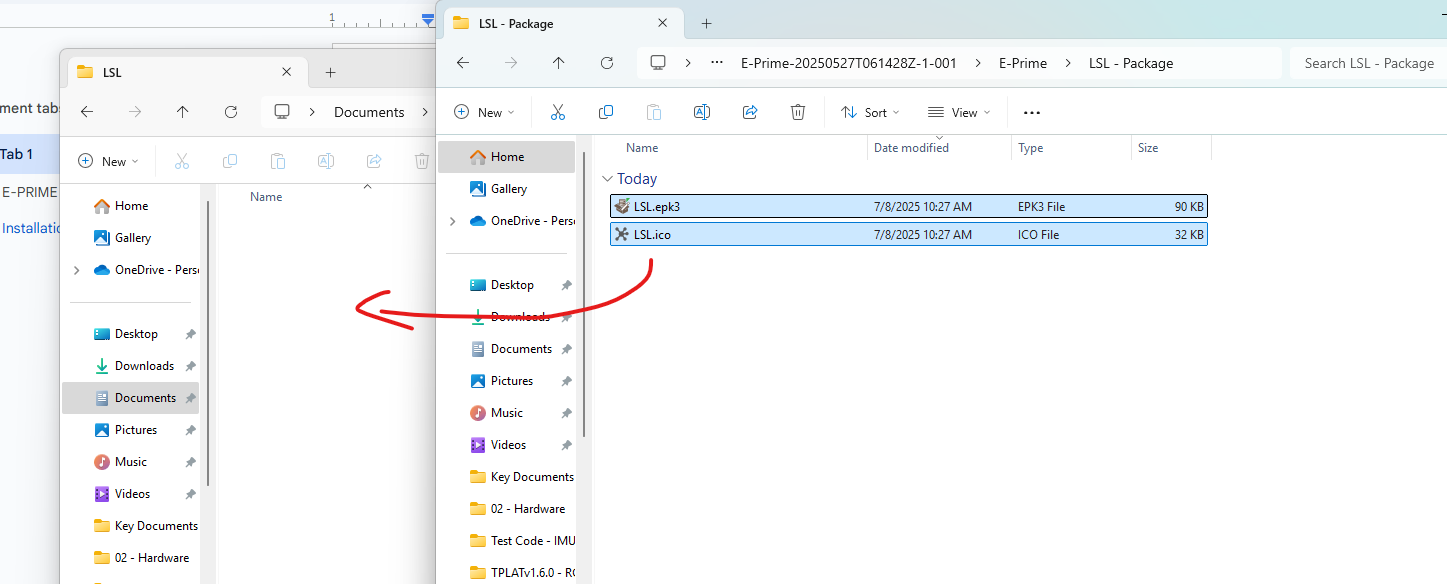Image resolution: width=1447 pixels, height=584 pixels.
Task: Open New dropdown in the LSL window
Action: tap(109, 161)
